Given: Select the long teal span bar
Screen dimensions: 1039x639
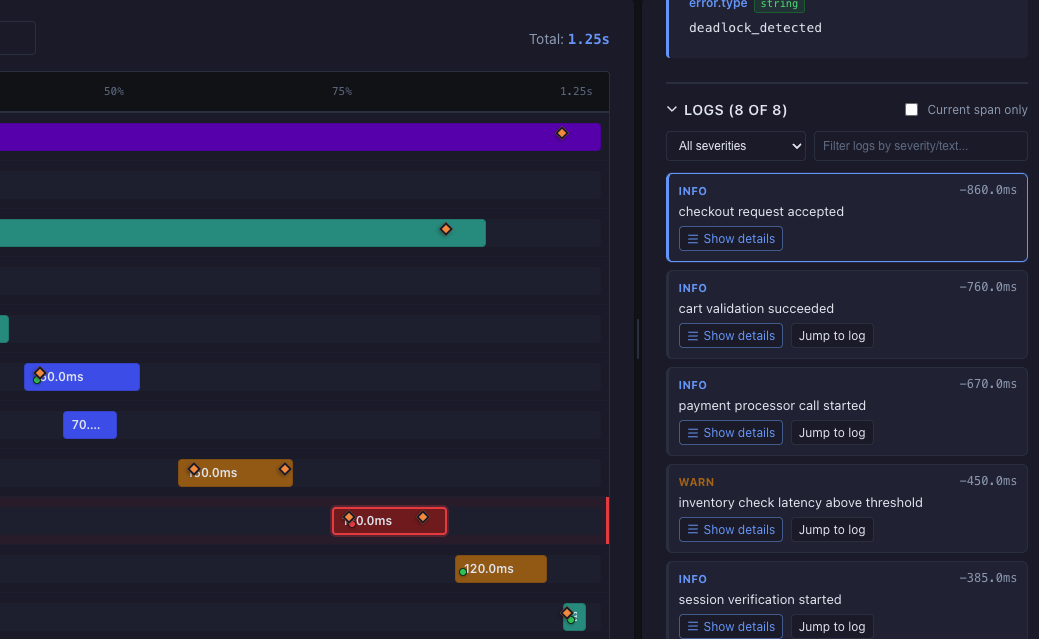Looking at the screenshot, I should (243, 233).
